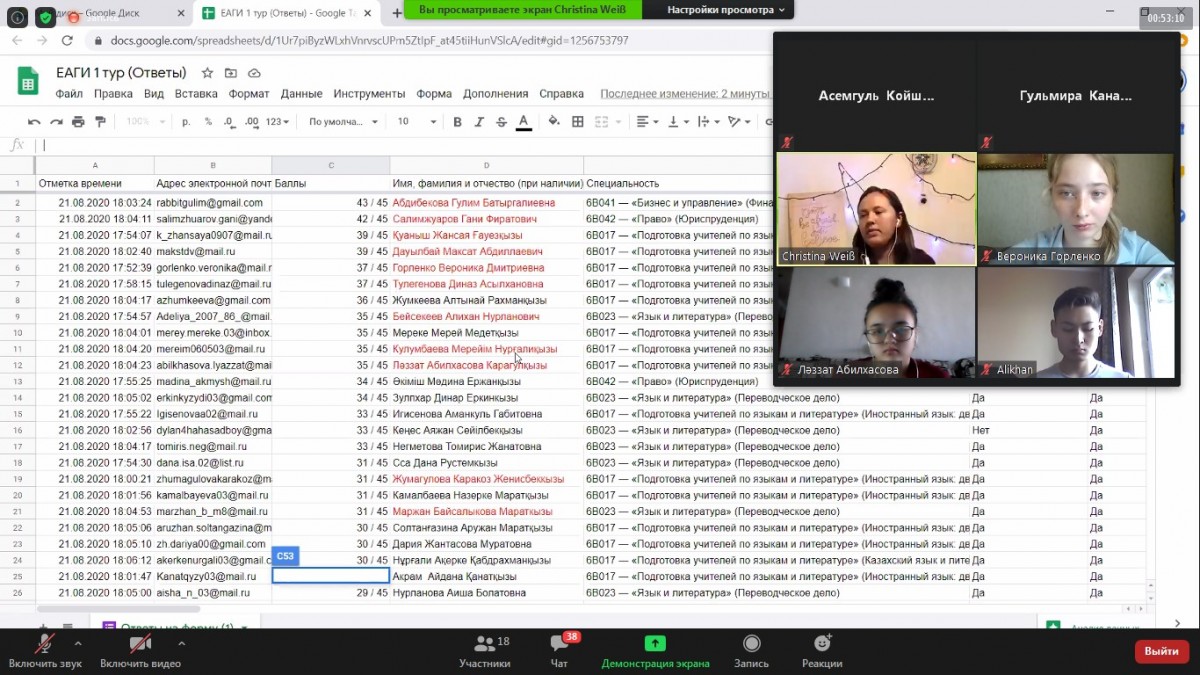Image resolution: width=1200 pixels, height=675 pixels.
Task: Click Вероника Горленко video thumbnail
Action: (x=1076, y=209)
